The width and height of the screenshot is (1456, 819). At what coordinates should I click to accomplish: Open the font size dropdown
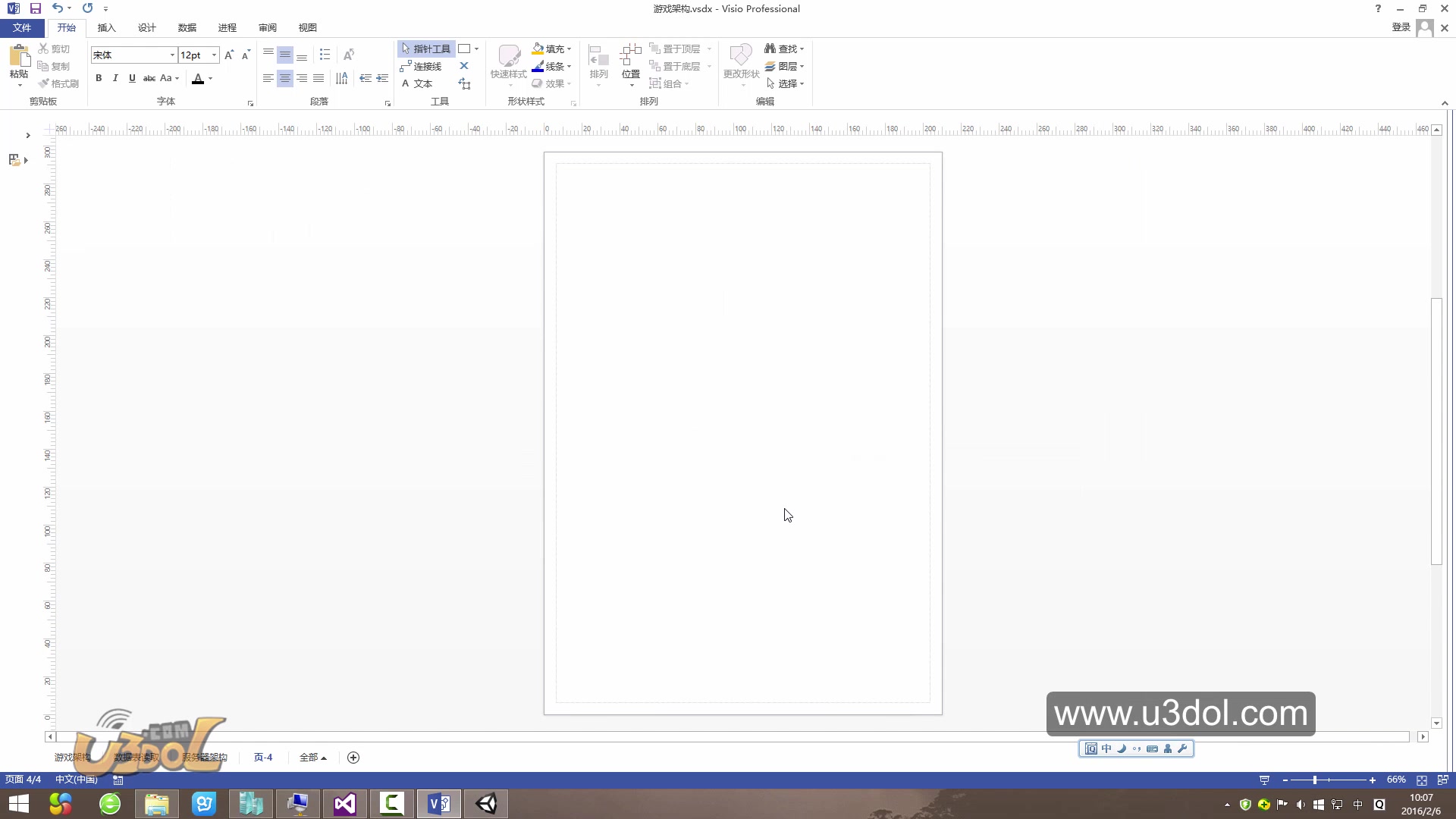[x=215, y=55]
